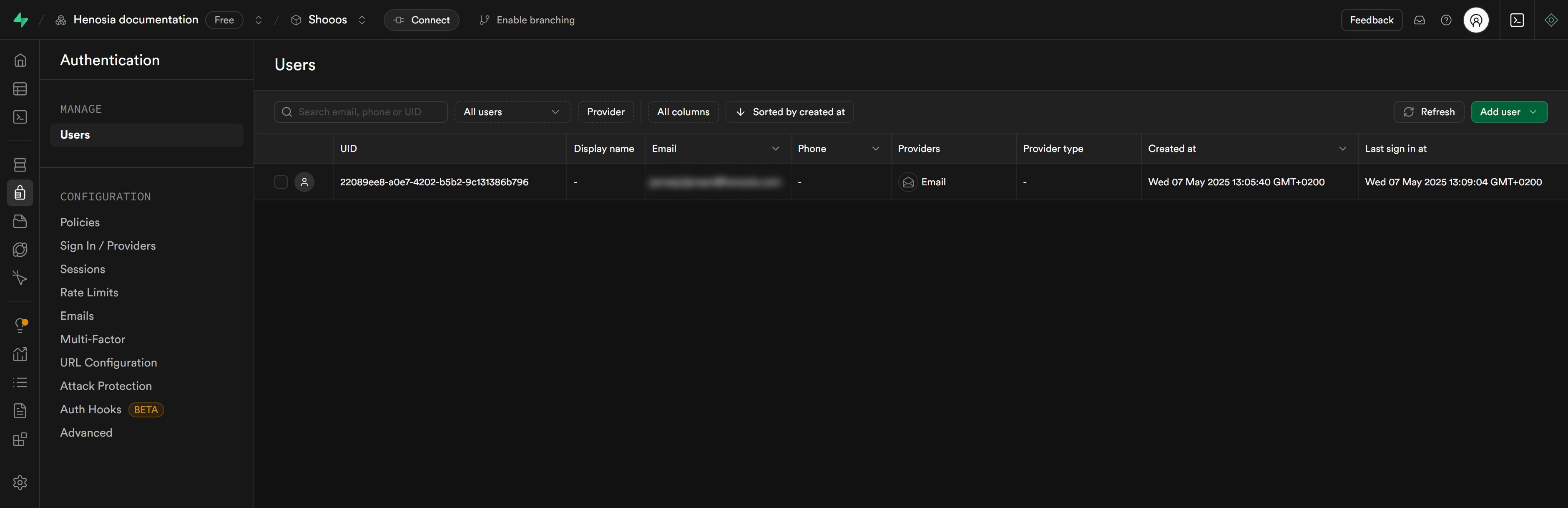
Task: Click the Free plan badge
Action: (x=224, y=20)
